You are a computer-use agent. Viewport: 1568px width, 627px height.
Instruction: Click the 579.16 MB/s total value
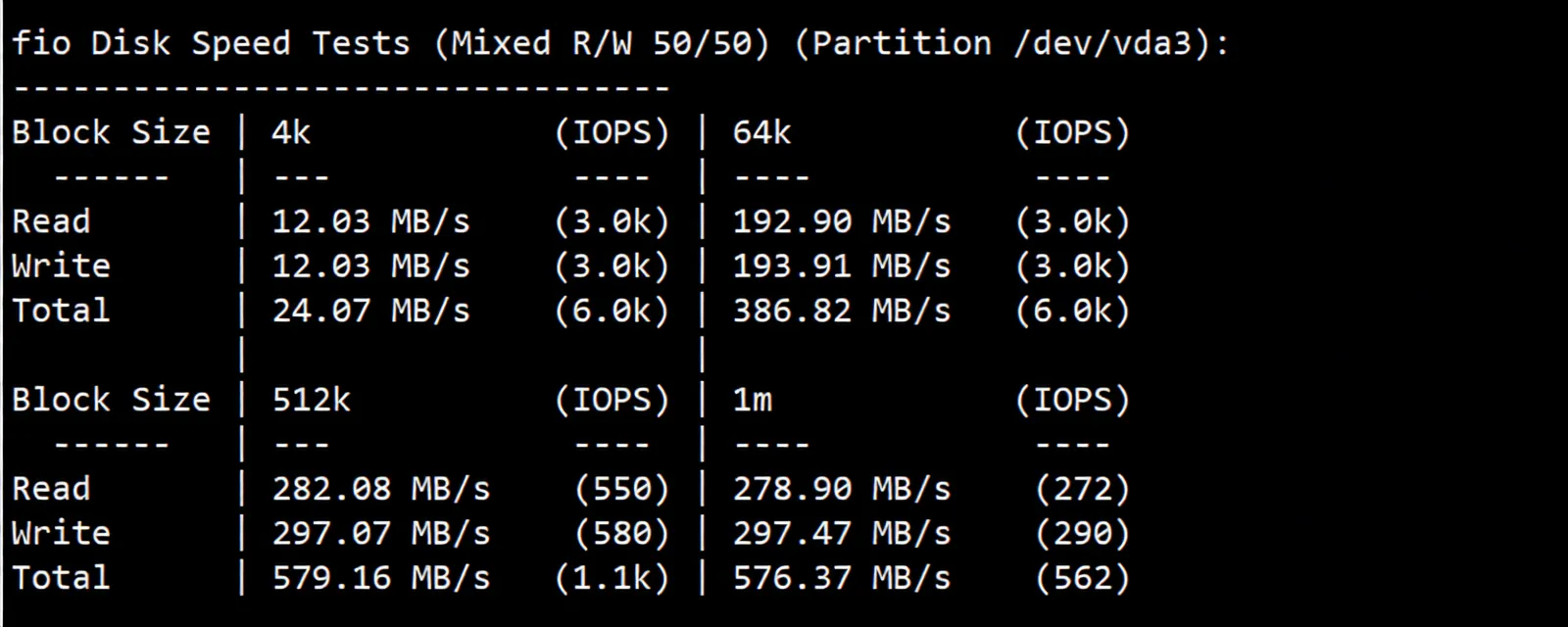coord(380,578)
